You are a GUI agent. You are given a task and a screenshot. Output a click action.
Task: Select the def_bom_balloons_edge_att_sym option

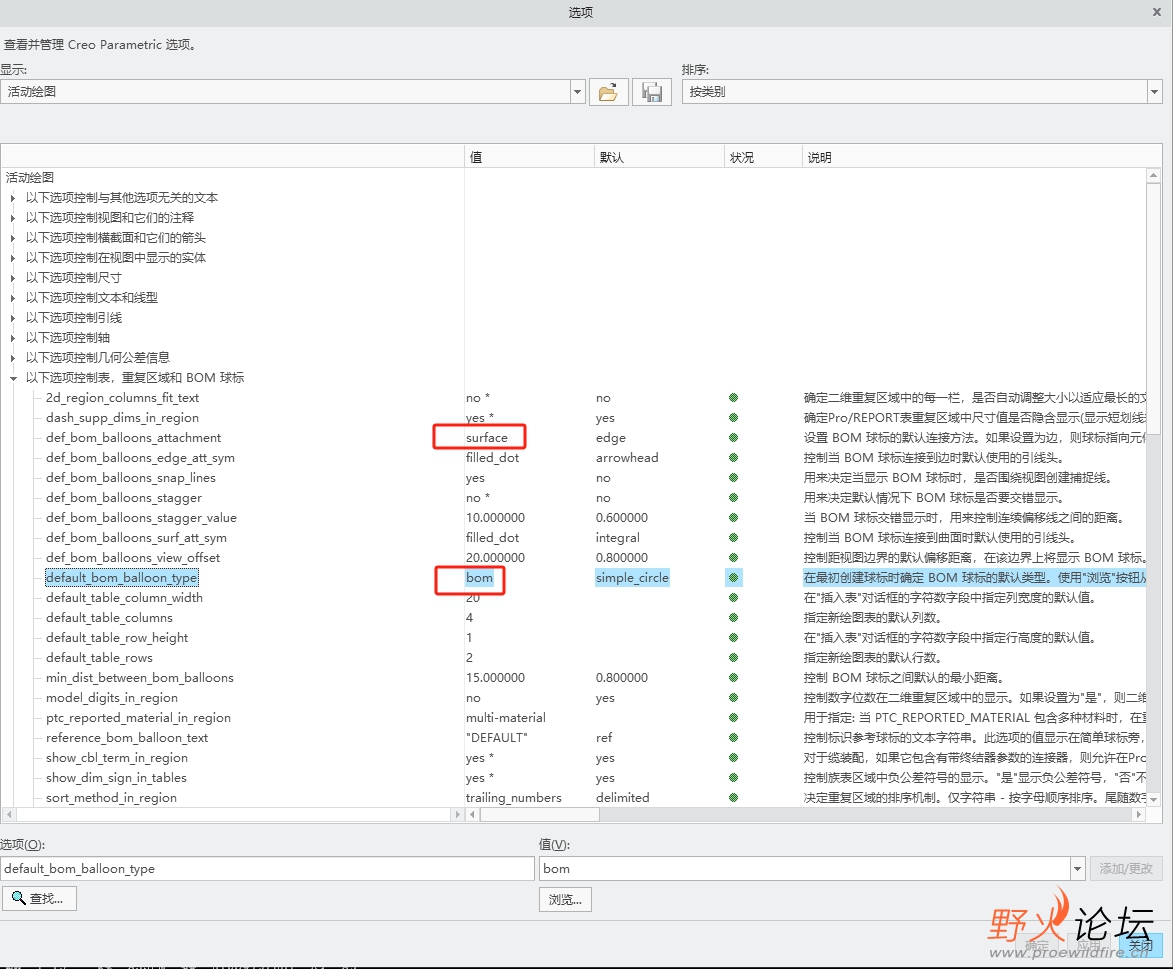140,457
